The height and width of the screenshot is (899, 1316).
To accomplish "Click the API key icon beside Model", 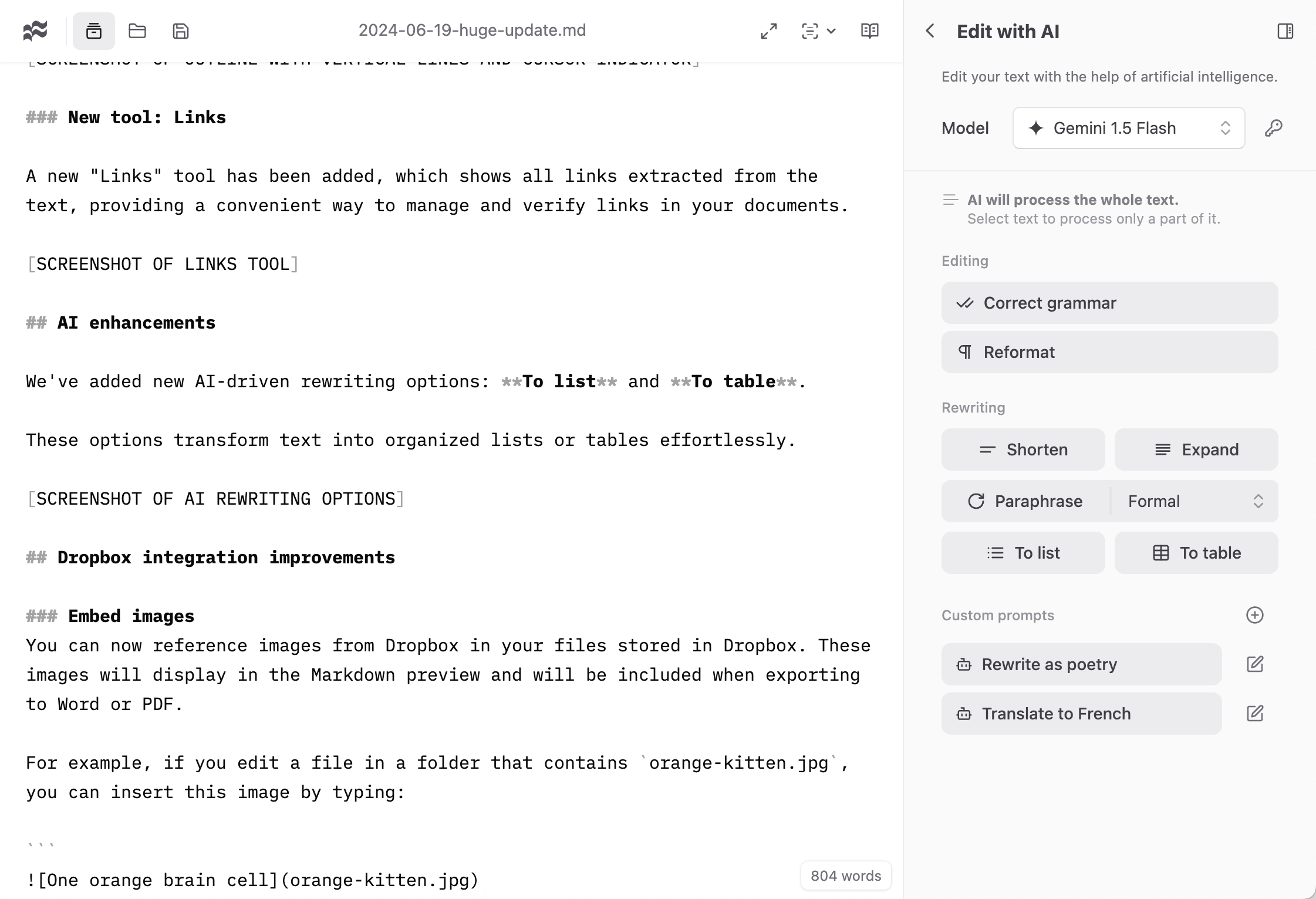I will click(x=1273, y=128).
